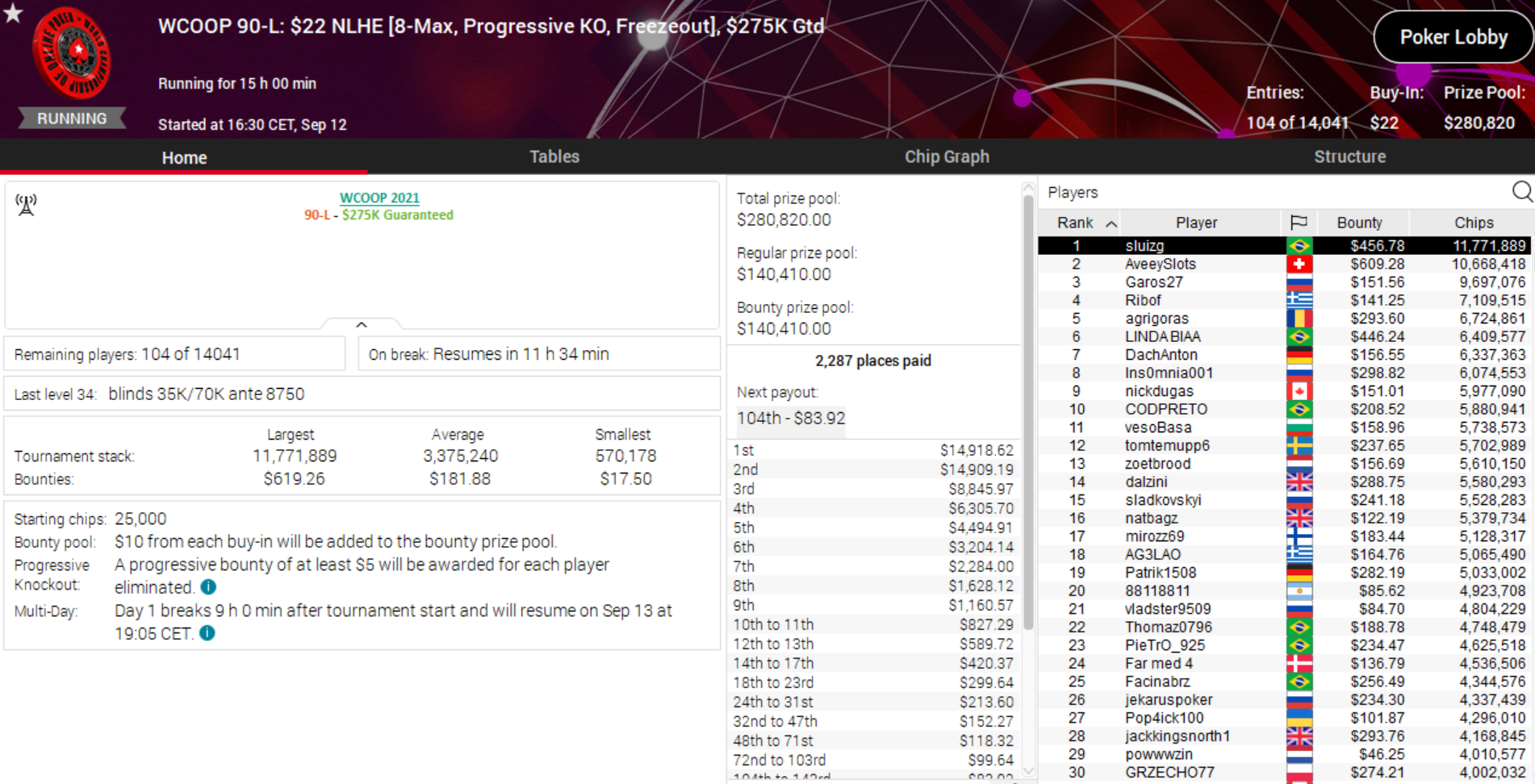
Task: Open the player search magnifier
Action: pos(1521,192)
